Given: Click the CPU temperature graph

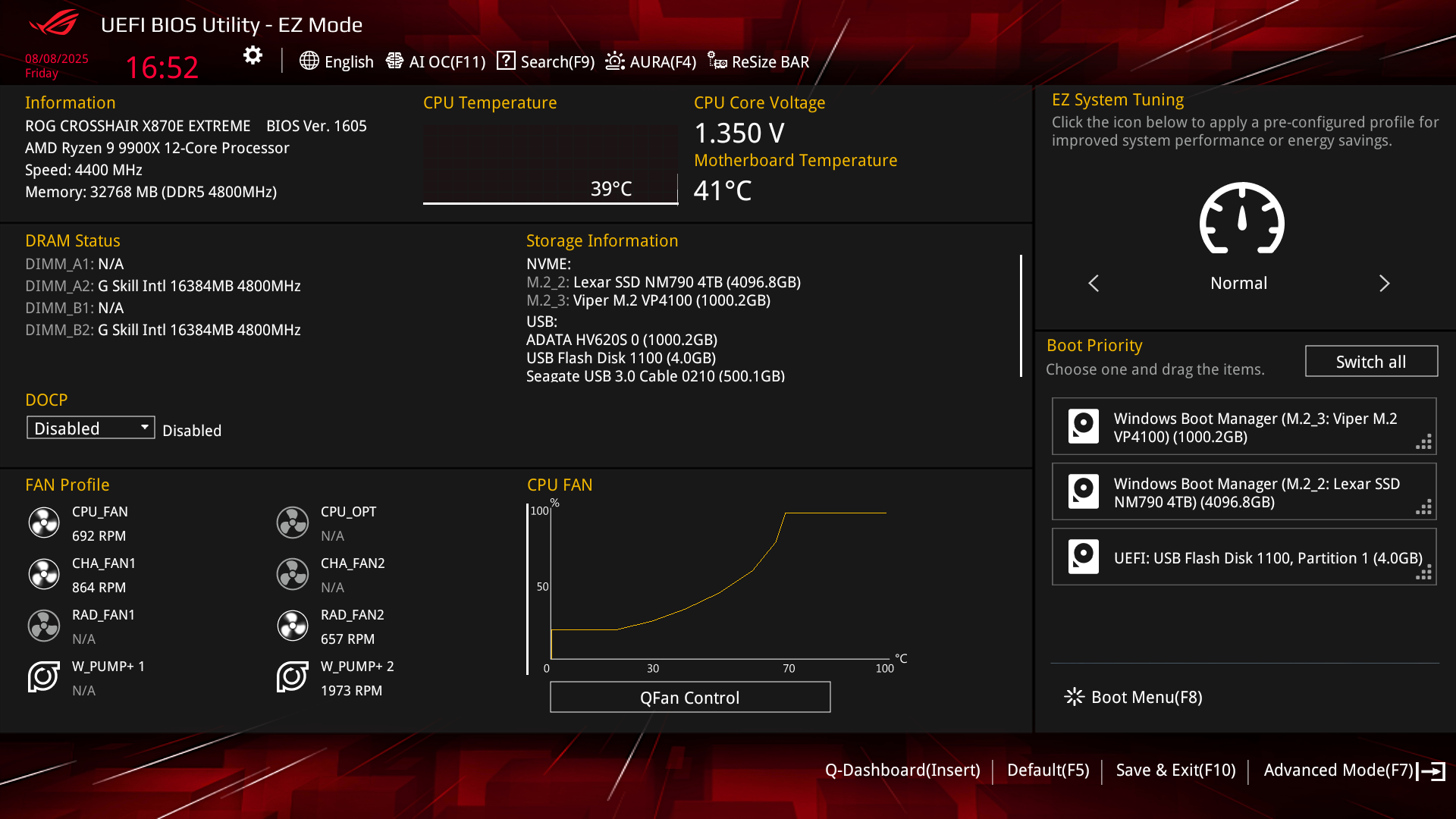Looking at the screenshot, I should tap(551, 165).
